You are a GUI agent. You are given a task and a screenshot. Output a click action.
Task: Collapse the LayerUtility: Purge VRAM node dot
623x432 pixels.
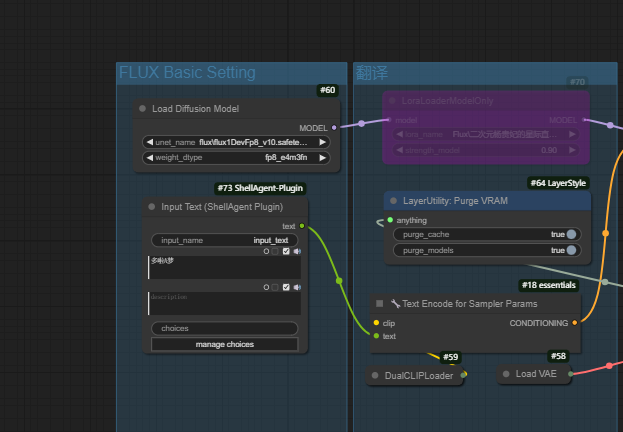[393, 201]
